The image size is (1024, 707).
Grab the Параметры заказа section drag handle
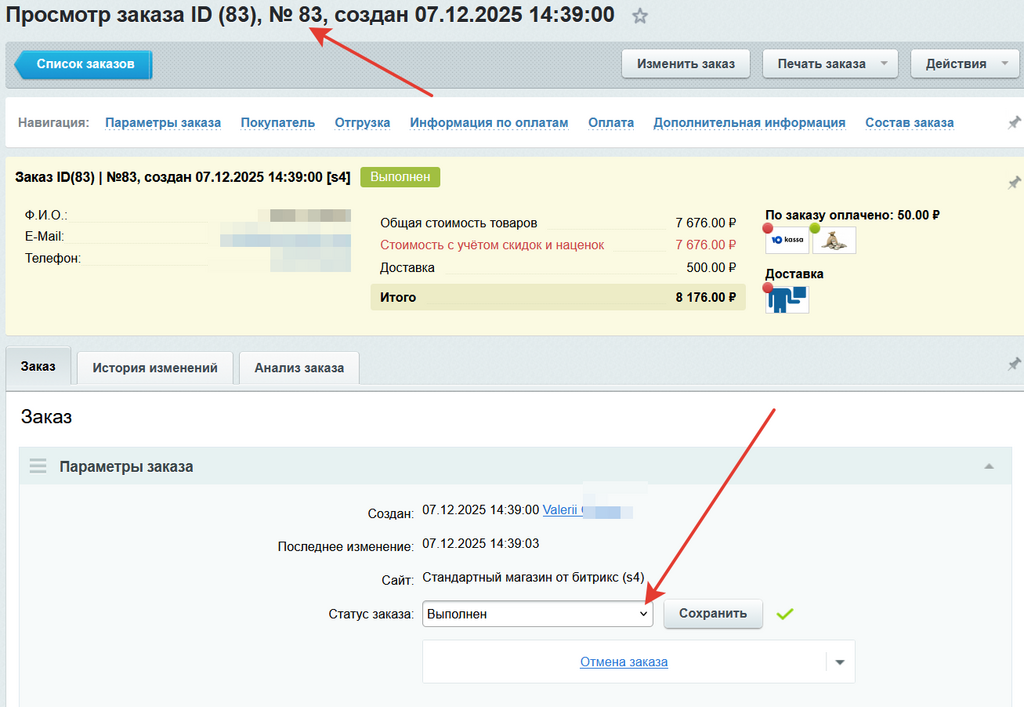point(38,466)
